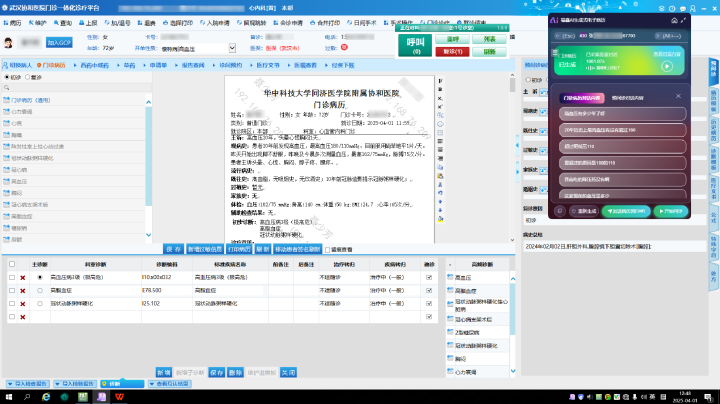Click the shrink icon in AI assistant panel

tap(683, 20)
